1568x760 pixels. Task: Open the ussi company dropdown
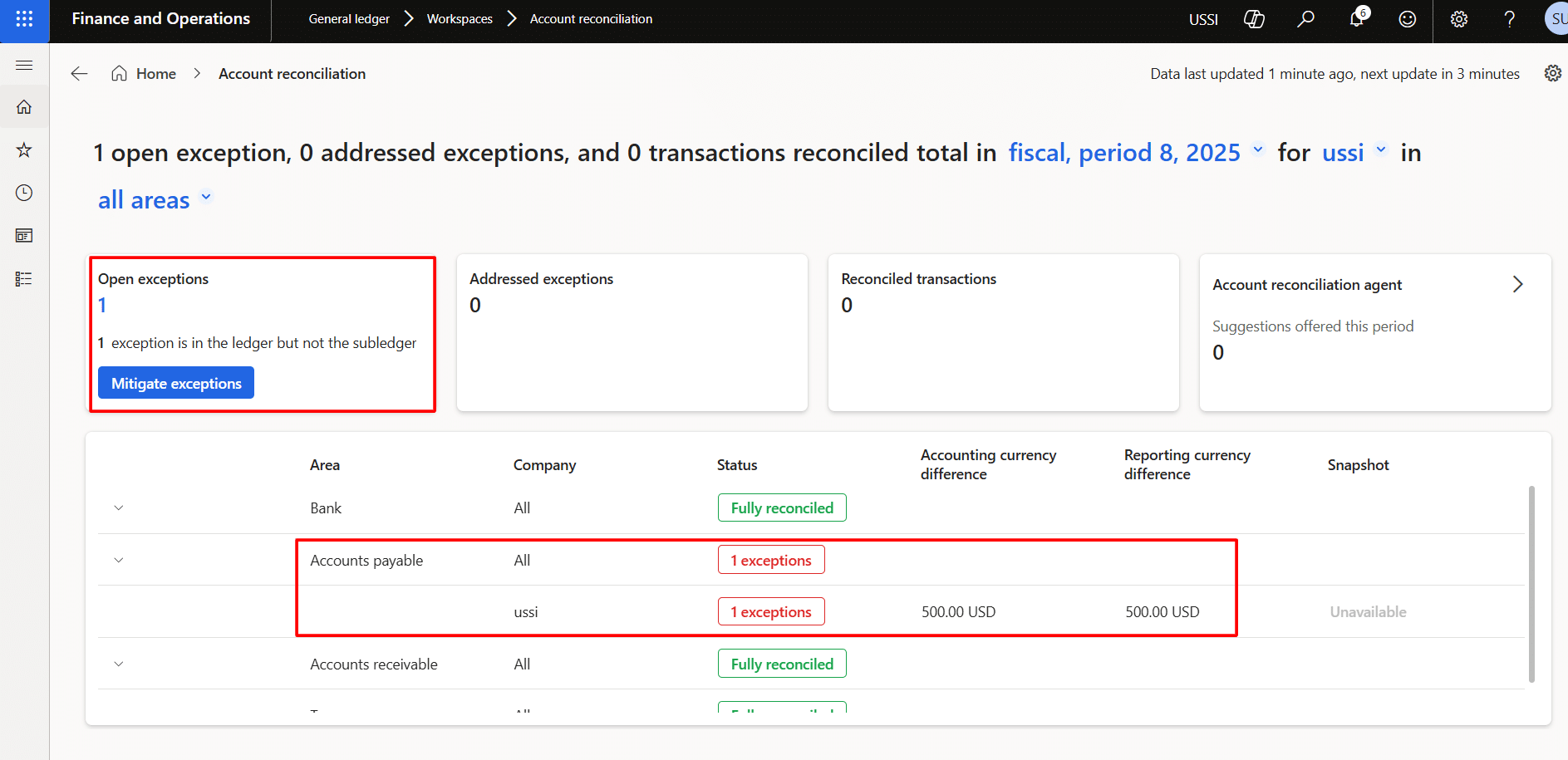(1354, 153)
